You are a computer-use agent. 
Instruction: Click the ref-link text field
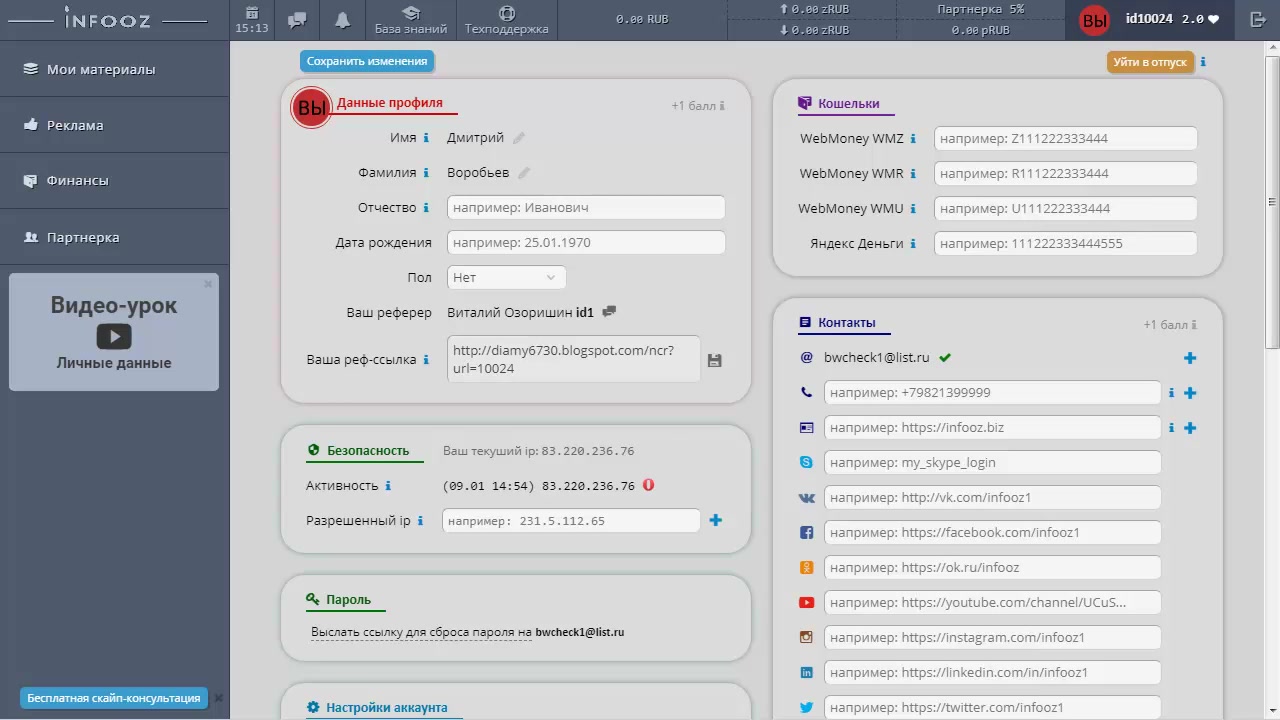click(x=573, y=359)
